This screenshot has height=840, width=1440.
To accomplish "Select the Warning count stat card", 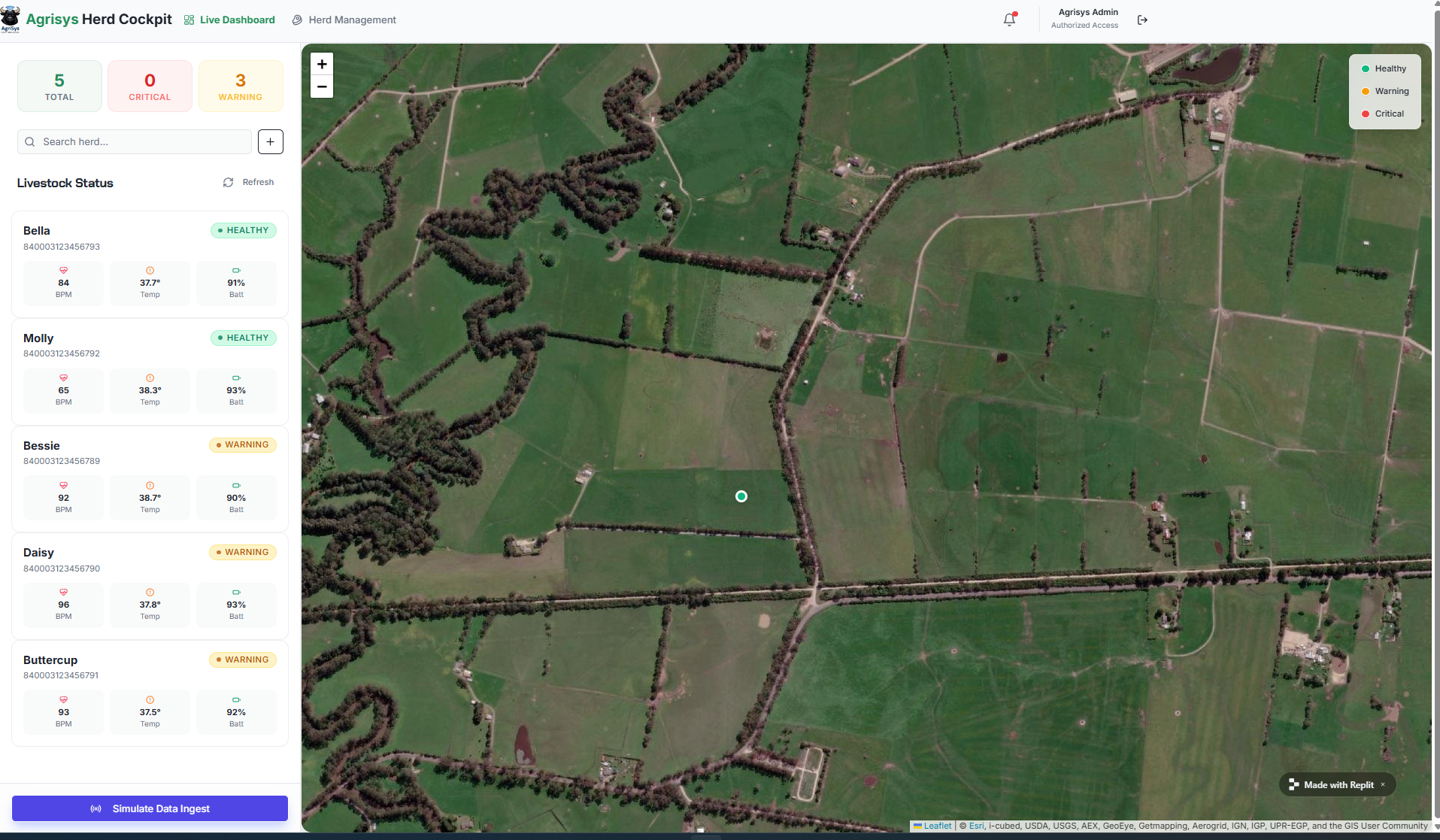I will (x=241, y=86).
